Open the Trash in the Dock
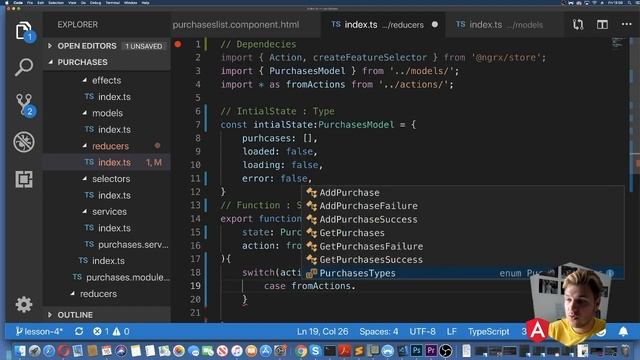Viewport: 640px width, 360px height. point(625,351)
